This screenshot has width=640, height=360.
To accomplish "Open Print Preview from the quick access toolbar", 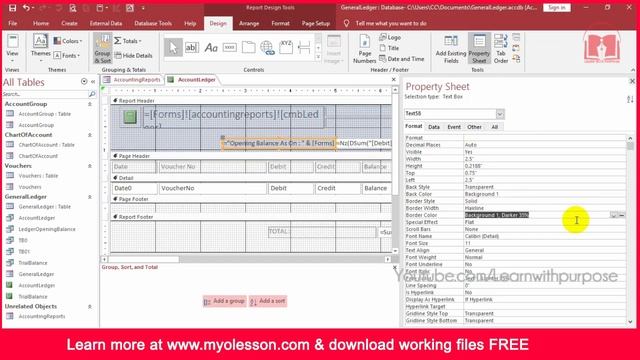I will click(x=73, y=8).
